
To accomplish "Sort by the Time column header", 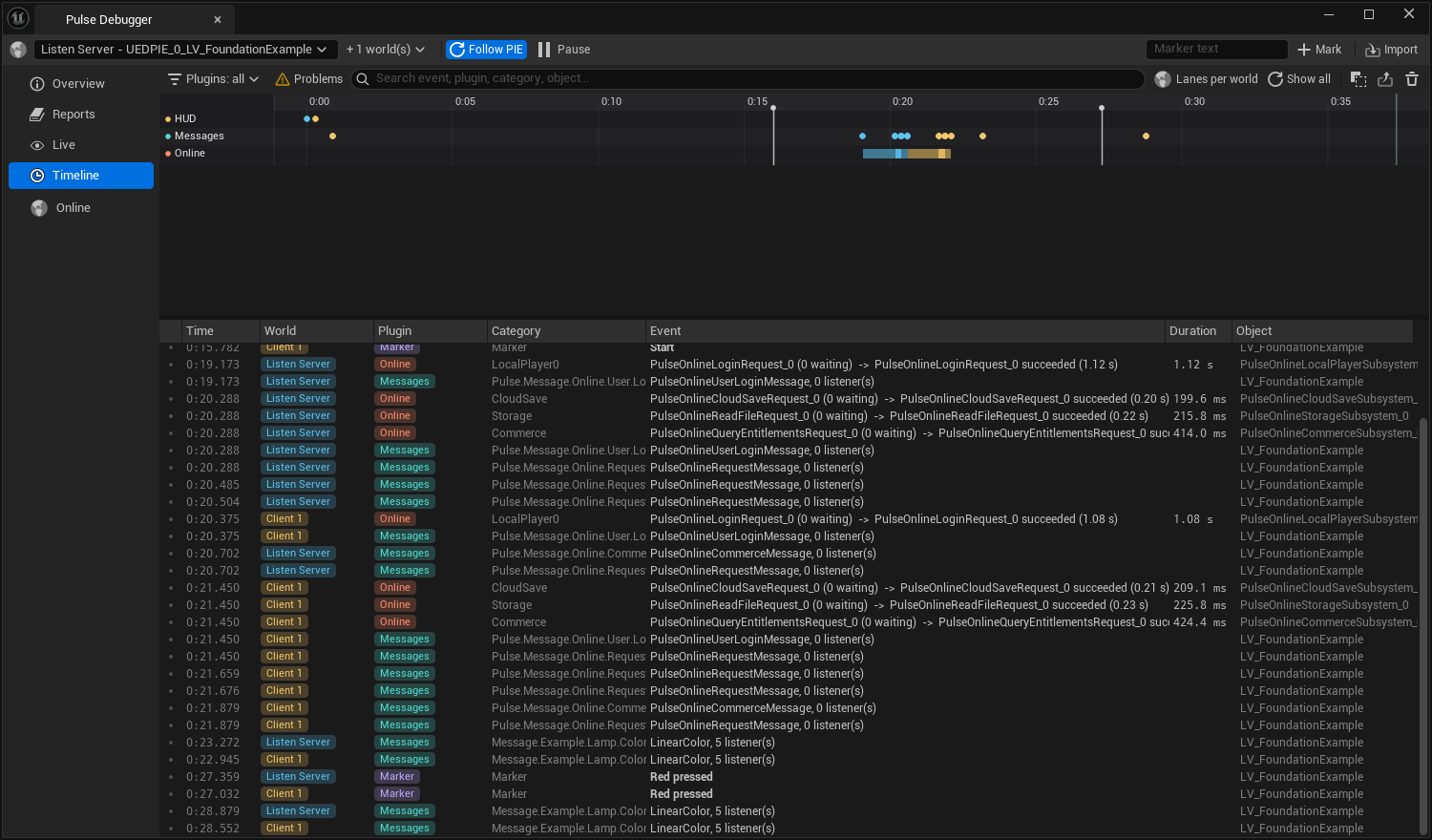I will (221, 331).
